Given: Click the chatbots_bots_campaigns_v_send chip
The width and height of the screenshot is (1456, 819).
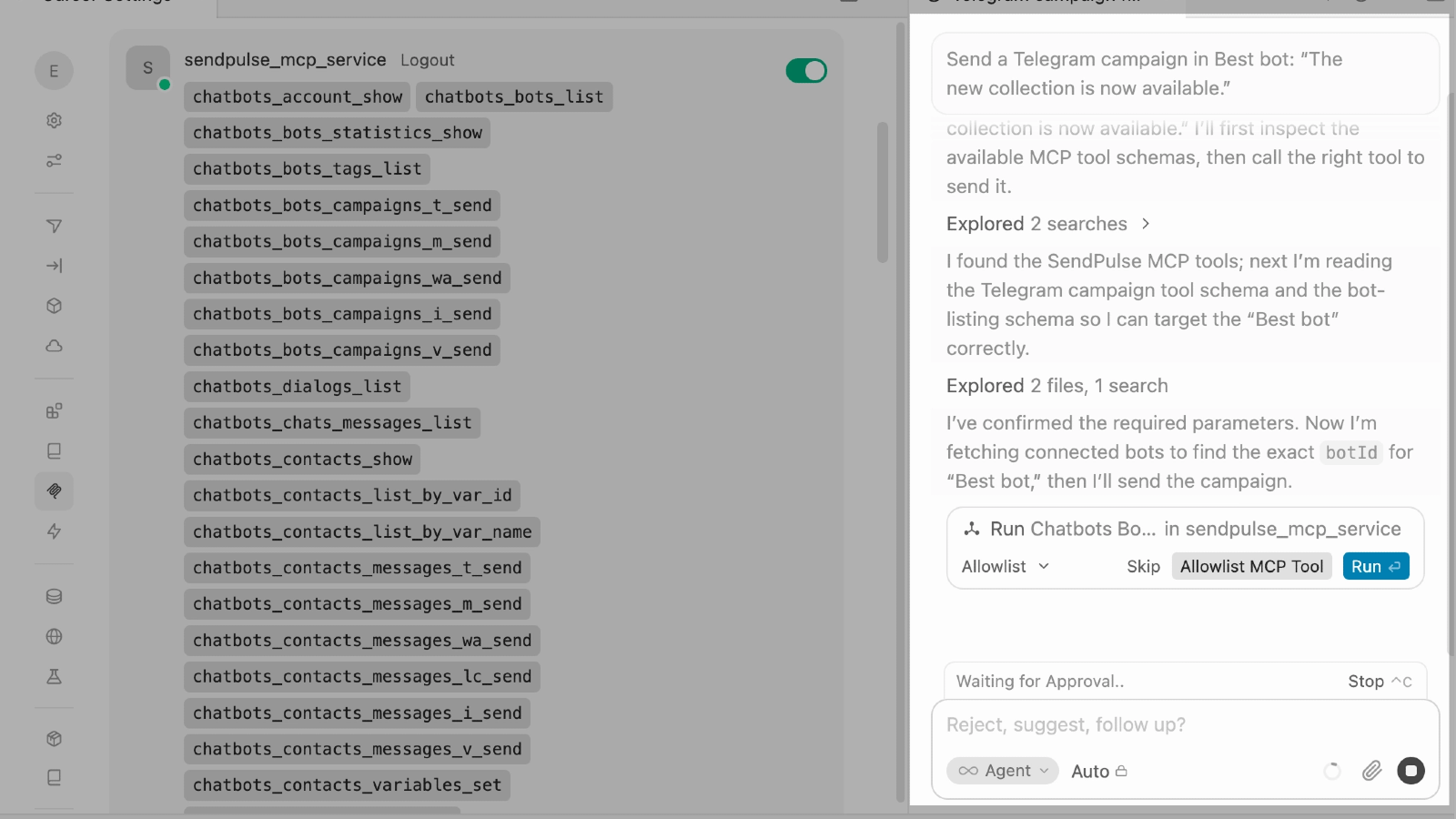Looking at the screenshot, I should point(342,350).
